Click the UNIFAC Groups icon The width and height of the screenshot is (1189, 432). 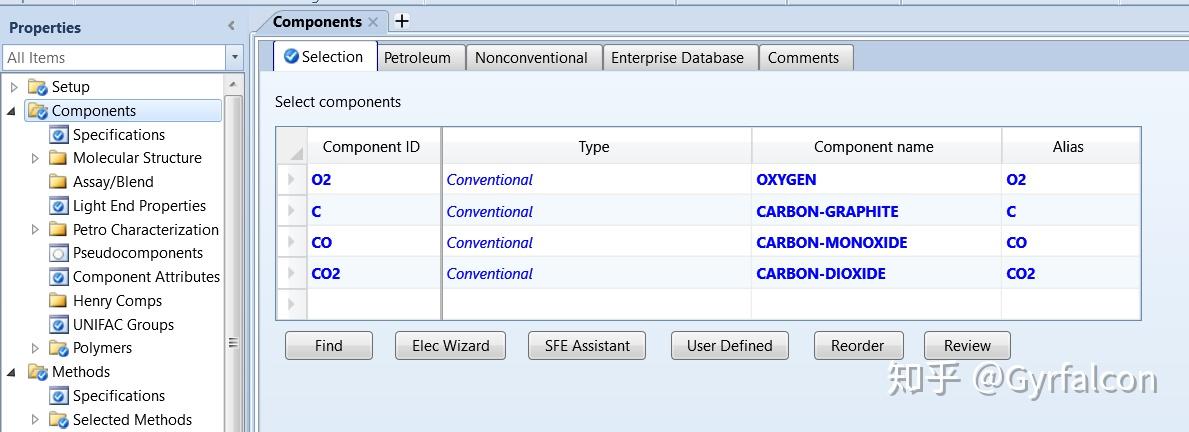coord(58,325)
